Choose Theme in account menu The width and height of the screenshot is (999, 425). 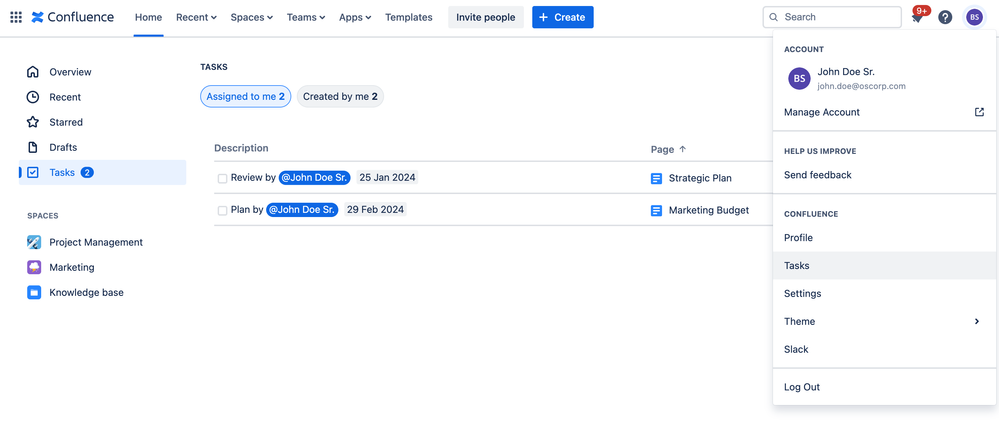(885, 322)
